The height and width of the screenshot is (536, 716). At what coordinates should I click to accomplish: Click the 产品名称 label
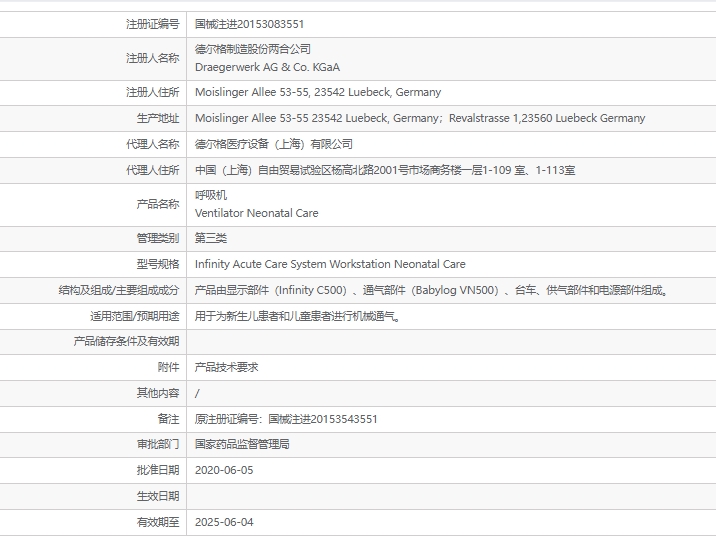pyautogui.click(x=158, y=204)
